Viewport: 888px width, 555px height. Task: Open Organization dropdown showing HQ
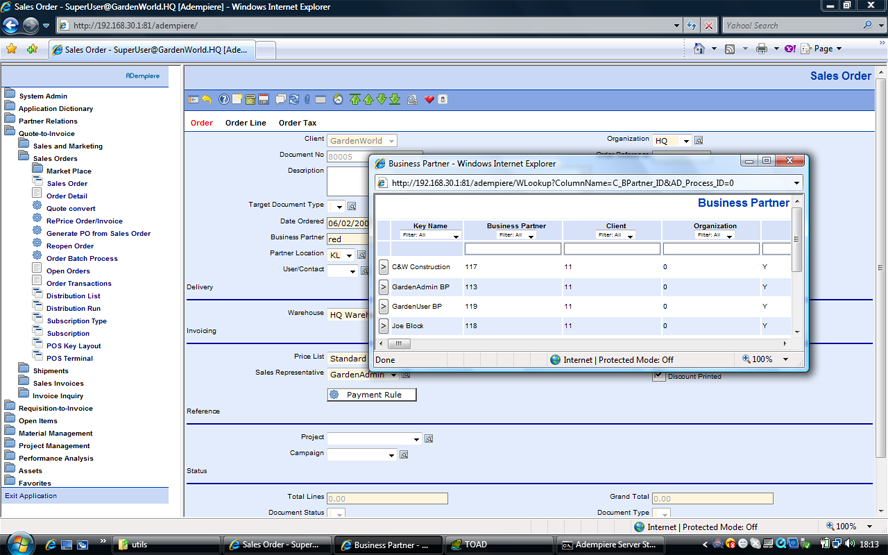[672, 140]
